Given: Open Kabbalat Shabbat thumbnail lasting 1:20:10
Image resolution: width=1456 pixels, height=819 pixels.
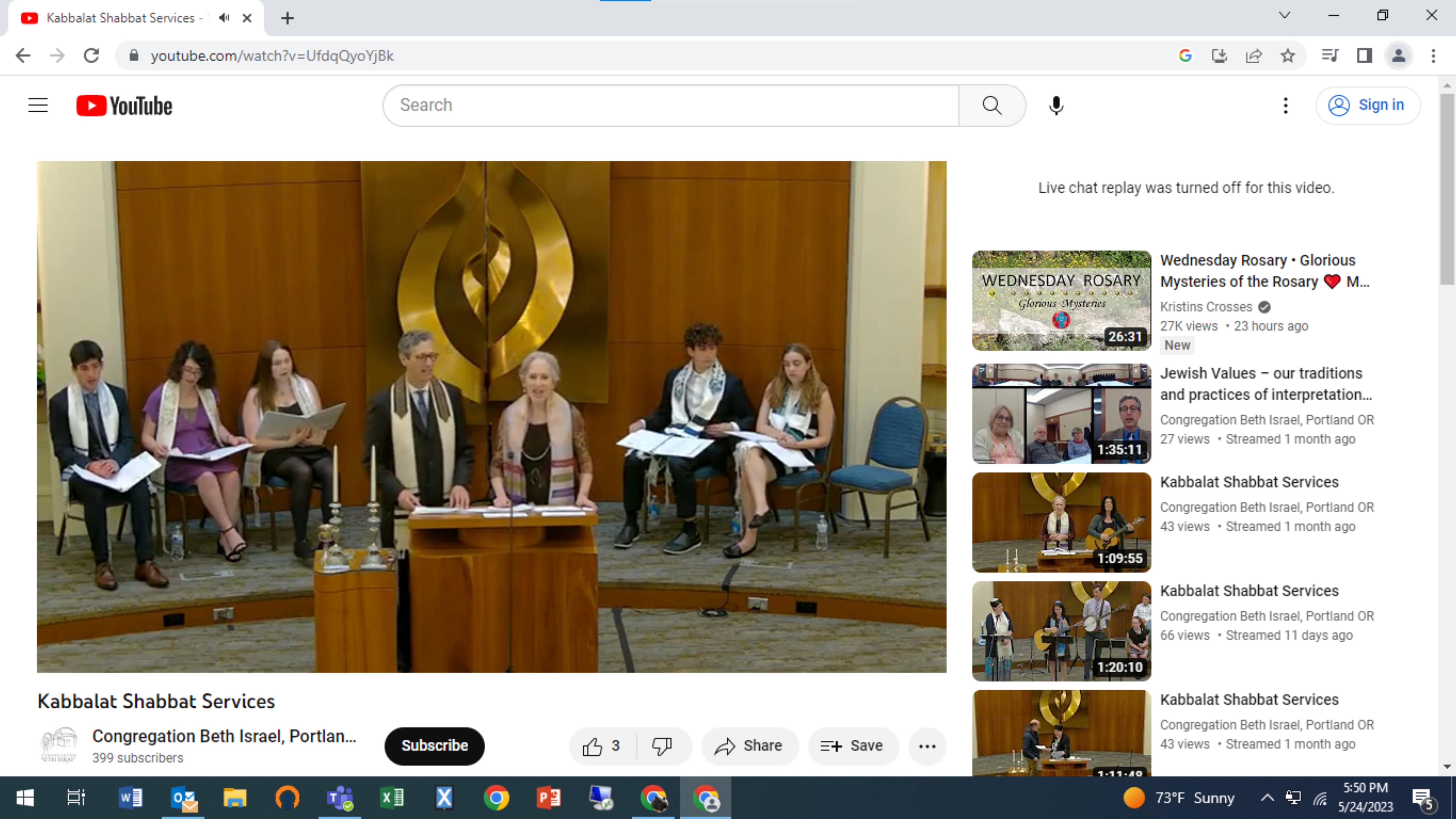Looking at the screenshot, I should pos(1061,631).
